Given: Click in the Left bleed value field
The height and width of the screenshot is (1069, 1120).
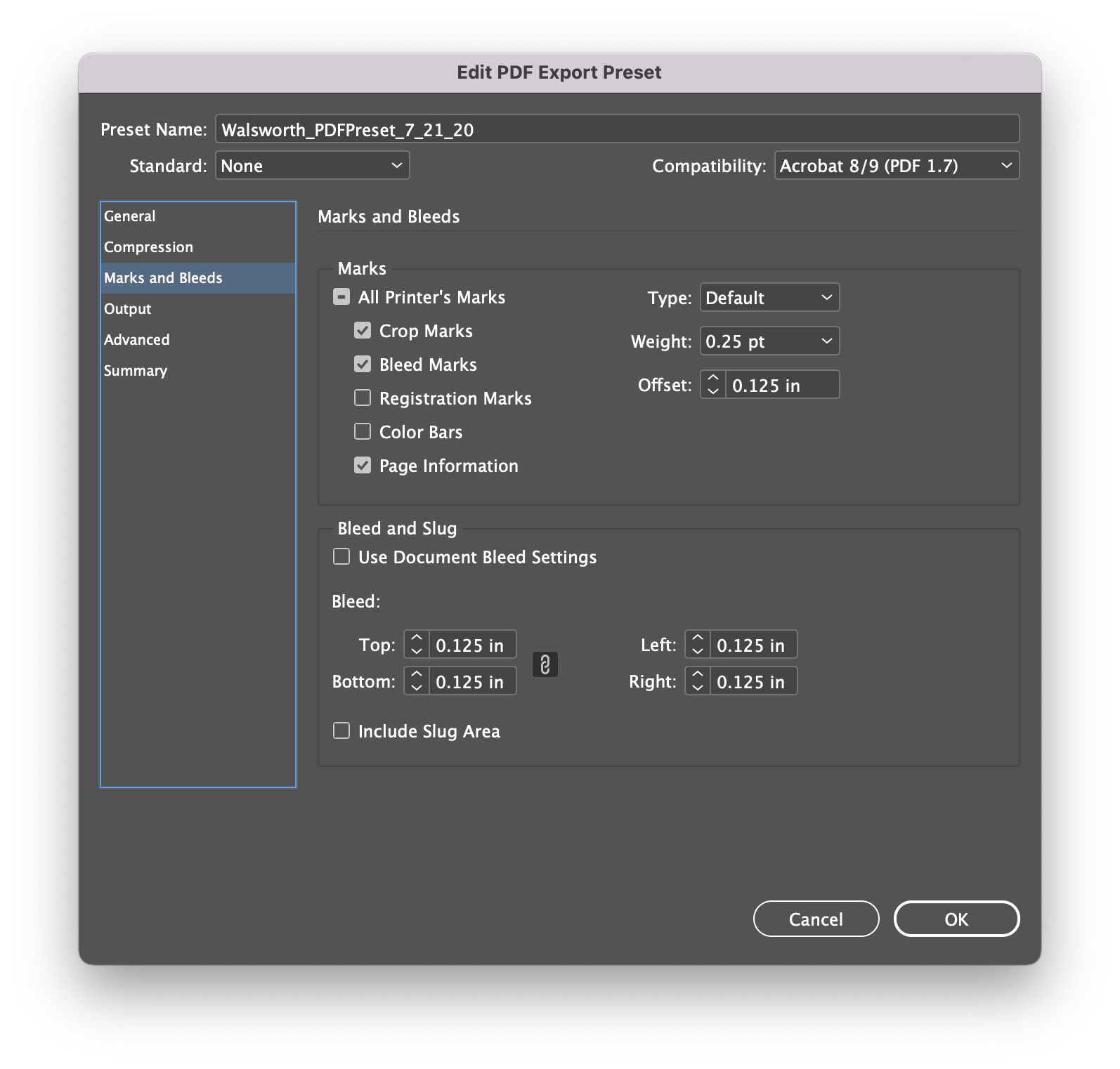Looking at the screenshot, I should coord(753,645).
